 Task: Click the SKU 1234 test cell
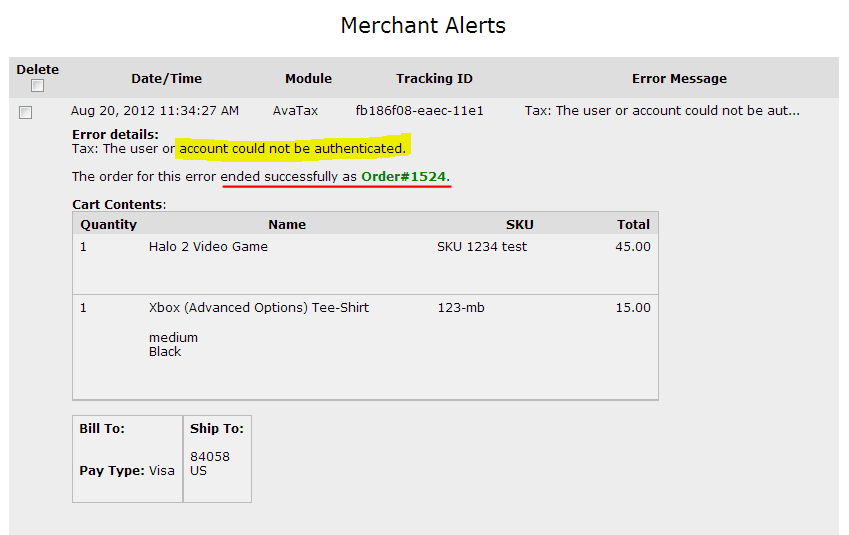[482, 247]
